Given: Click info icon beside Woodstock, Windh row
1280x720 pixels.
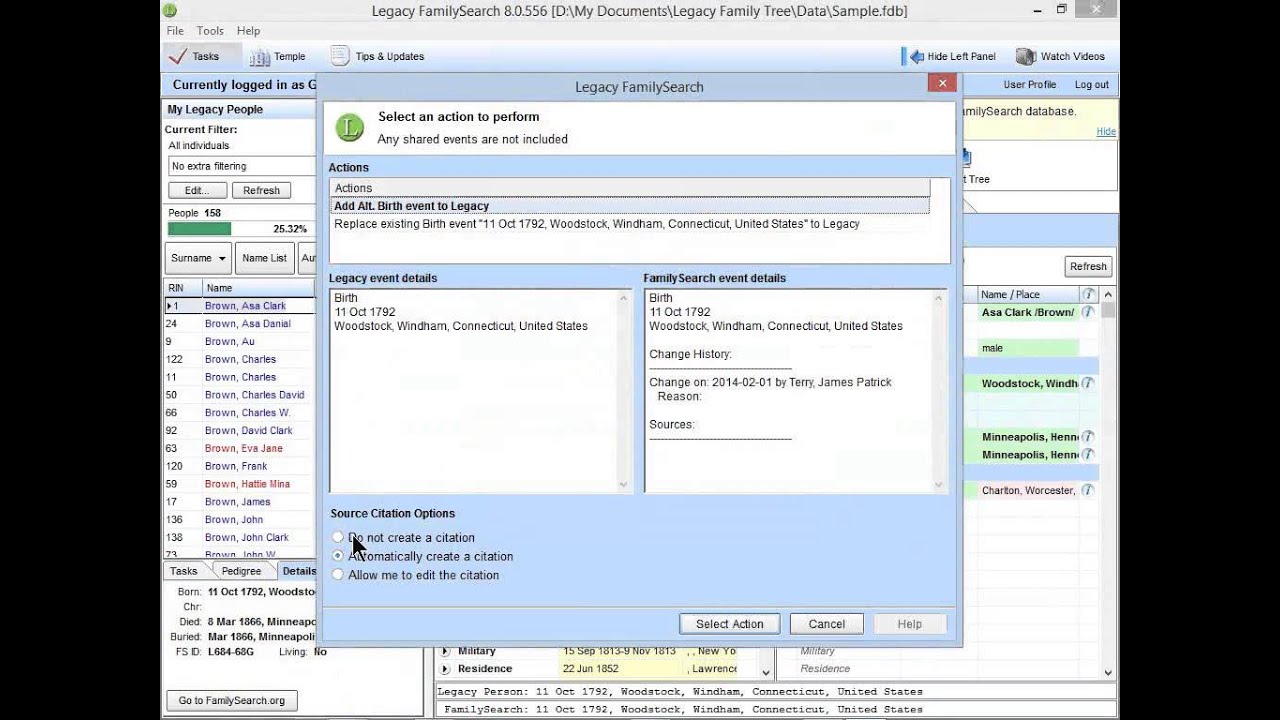Looking at the screenshot, I should [x=1087, y=384].
